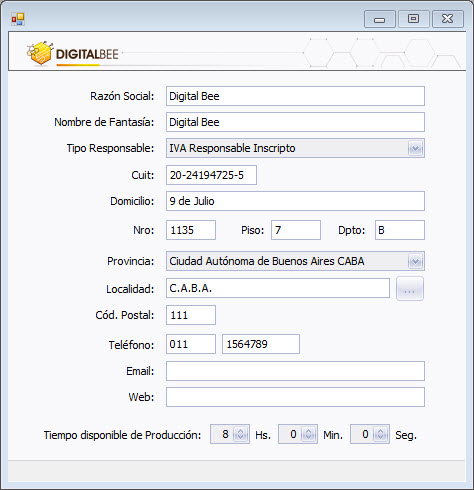
Task: Focus the Cód. Postal field
Action: [x=191, y=315]
